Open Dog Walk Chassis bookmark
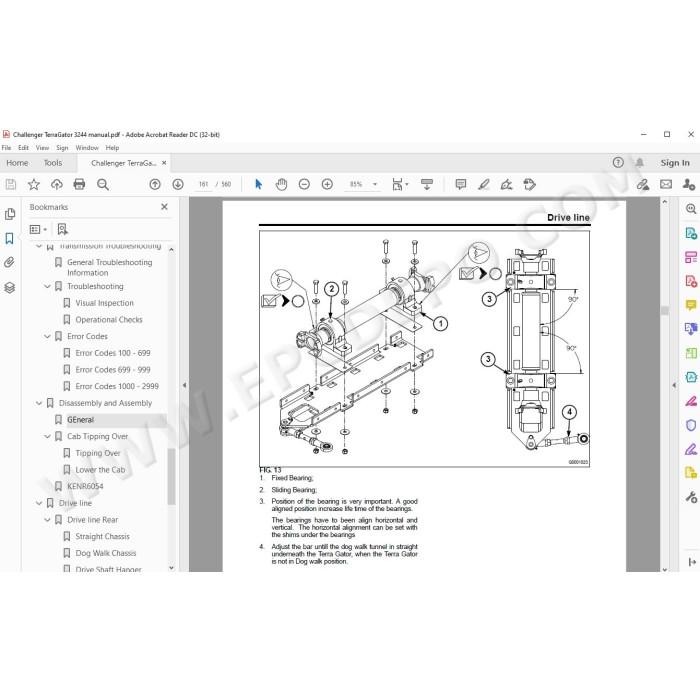The image size is (700, 700). (106, 554)
